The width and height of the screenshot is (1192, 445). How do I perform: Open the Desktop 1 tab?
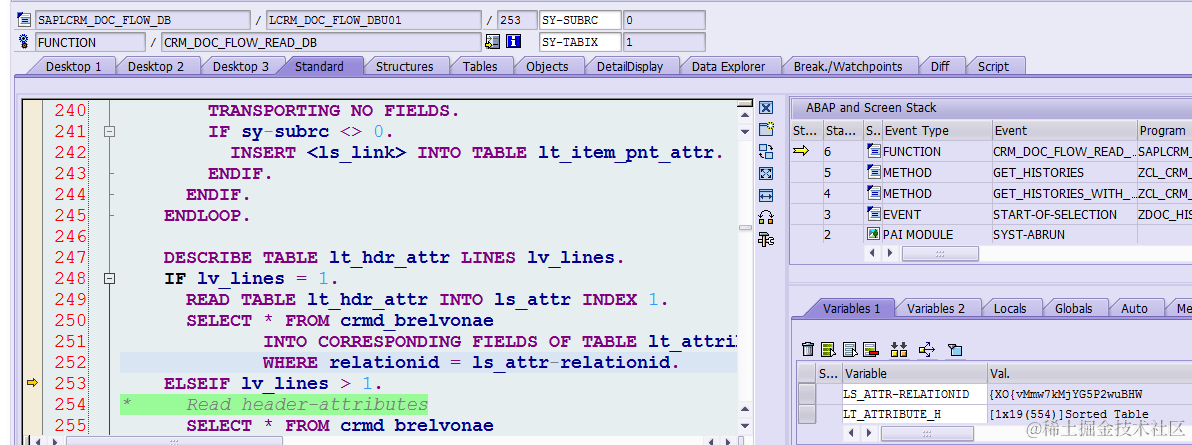73,66
